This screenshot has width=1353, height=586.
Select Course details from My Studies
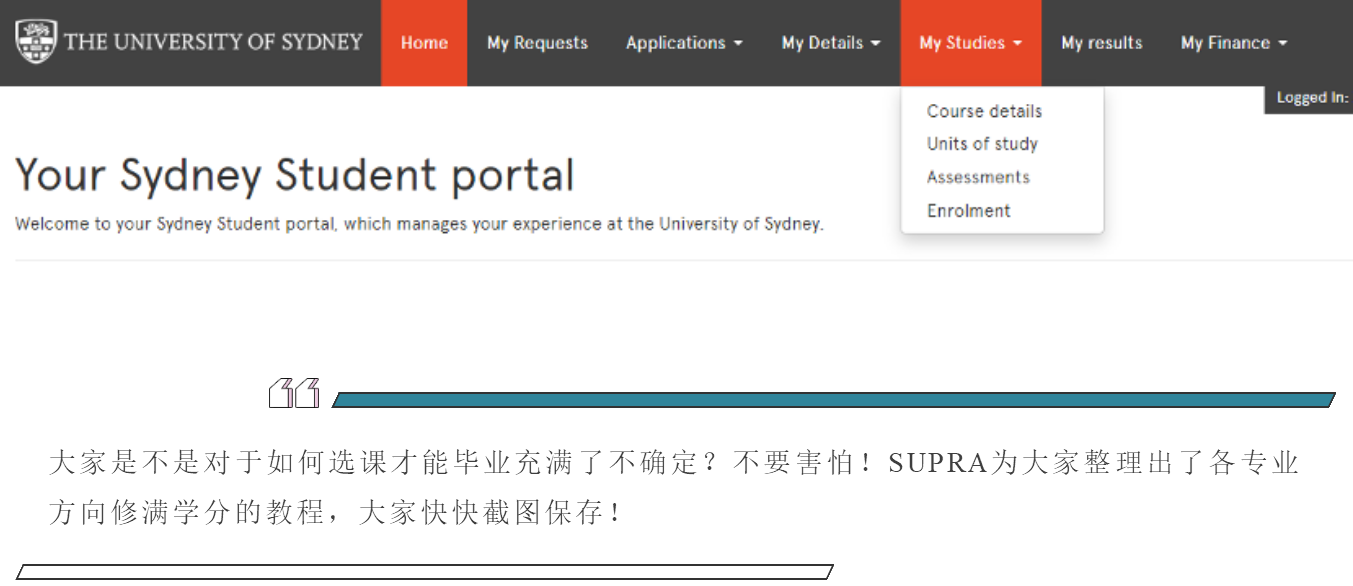tap(984, 111)
